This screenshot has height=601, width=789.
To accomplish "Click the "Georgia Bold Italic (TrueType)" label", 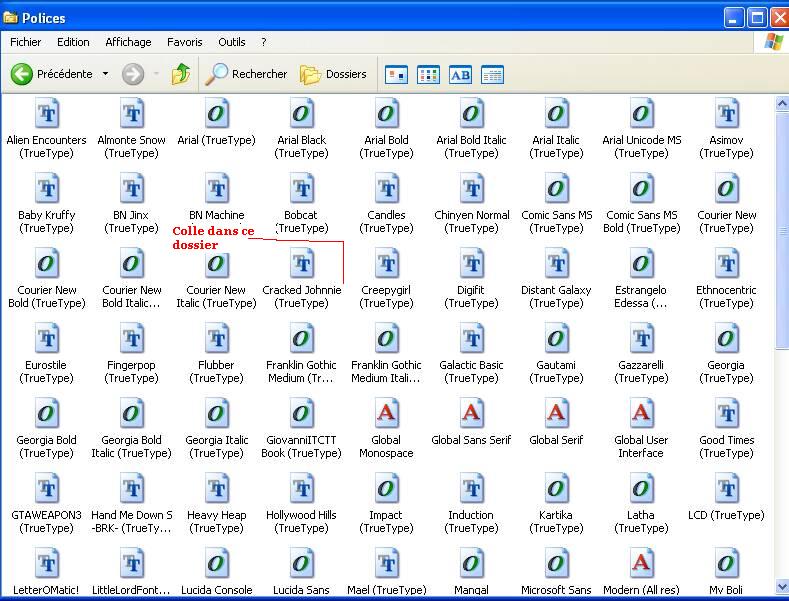I will 131,446.
